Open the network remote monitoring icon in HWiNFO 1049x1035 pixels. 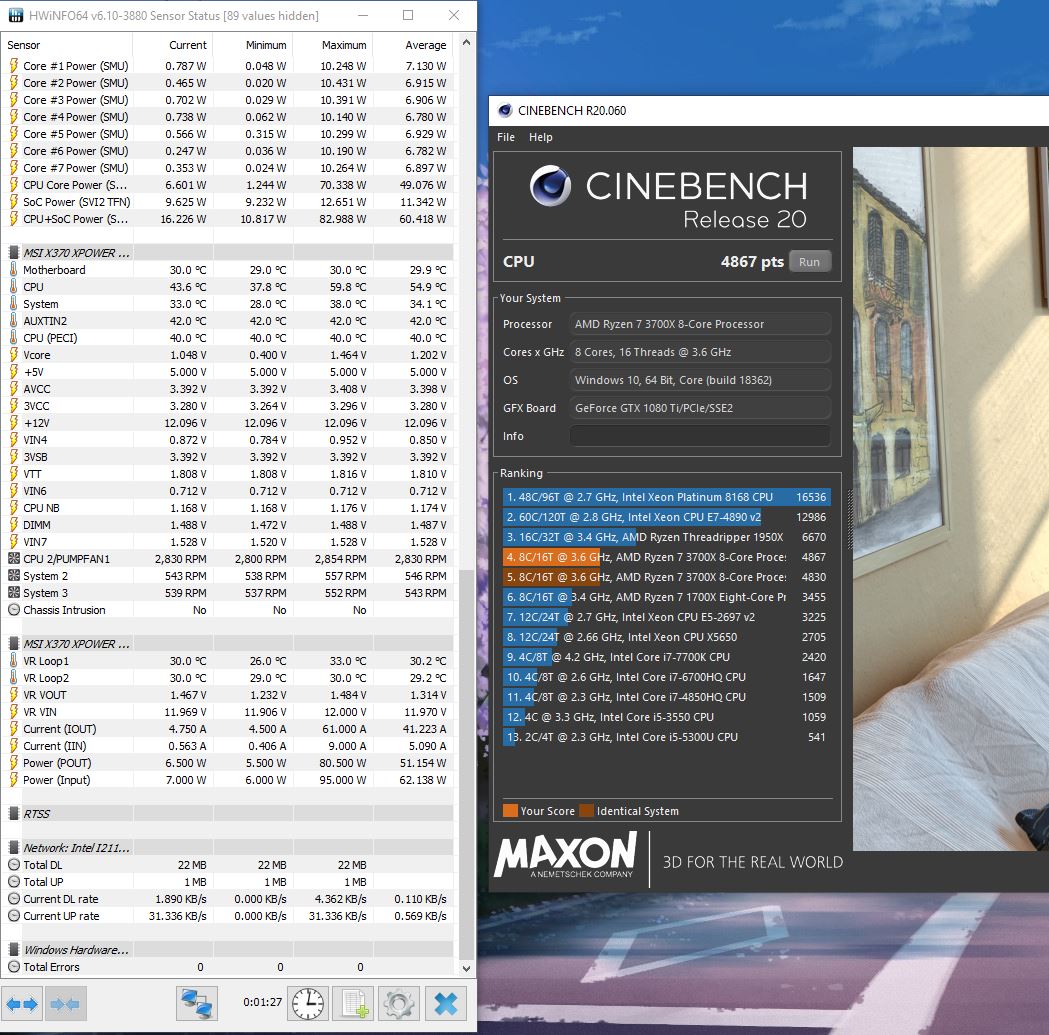click(197, 1004)
